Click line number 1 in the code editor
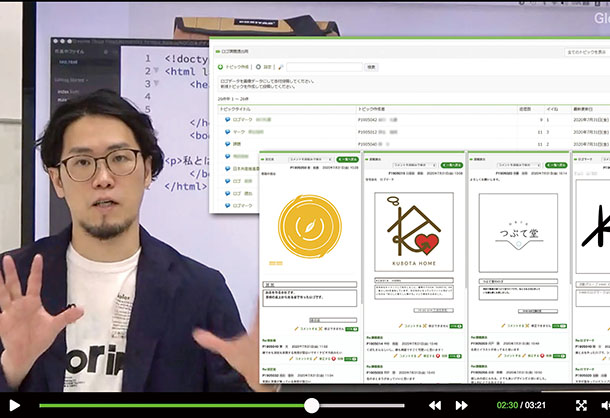Image resolution: width=610 pixels, height=418 pixels. pyautogui.click(x=148, y=59)
